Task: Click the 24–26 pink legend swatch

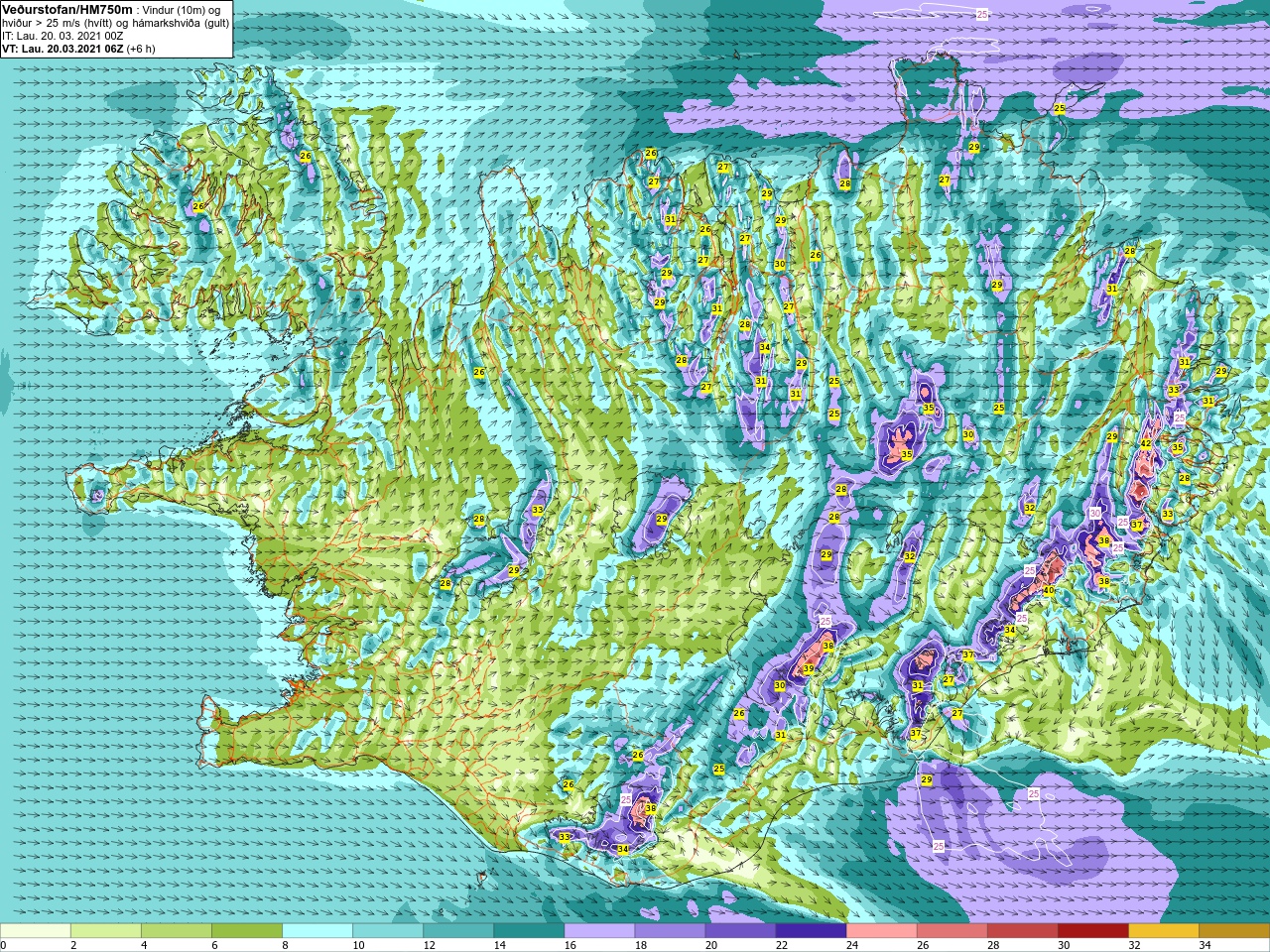Action: 881,931
